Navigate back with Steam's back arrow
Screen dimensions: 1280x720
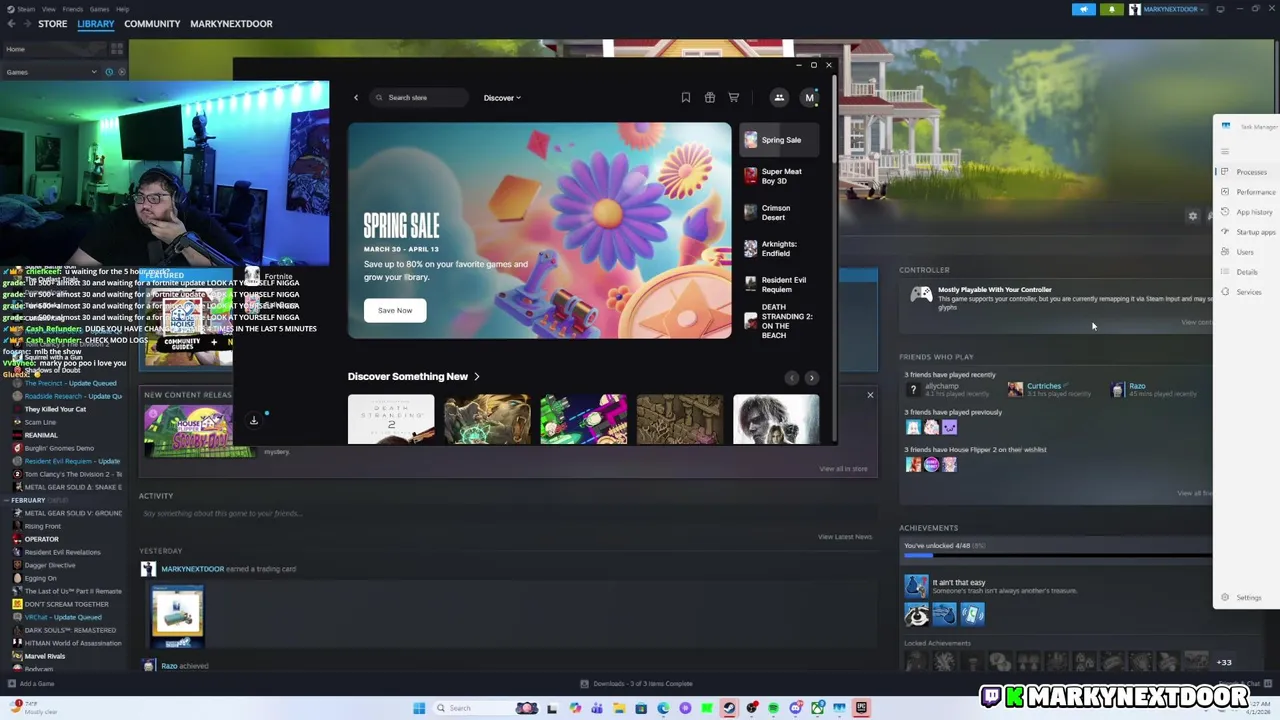tap(11, 24)
